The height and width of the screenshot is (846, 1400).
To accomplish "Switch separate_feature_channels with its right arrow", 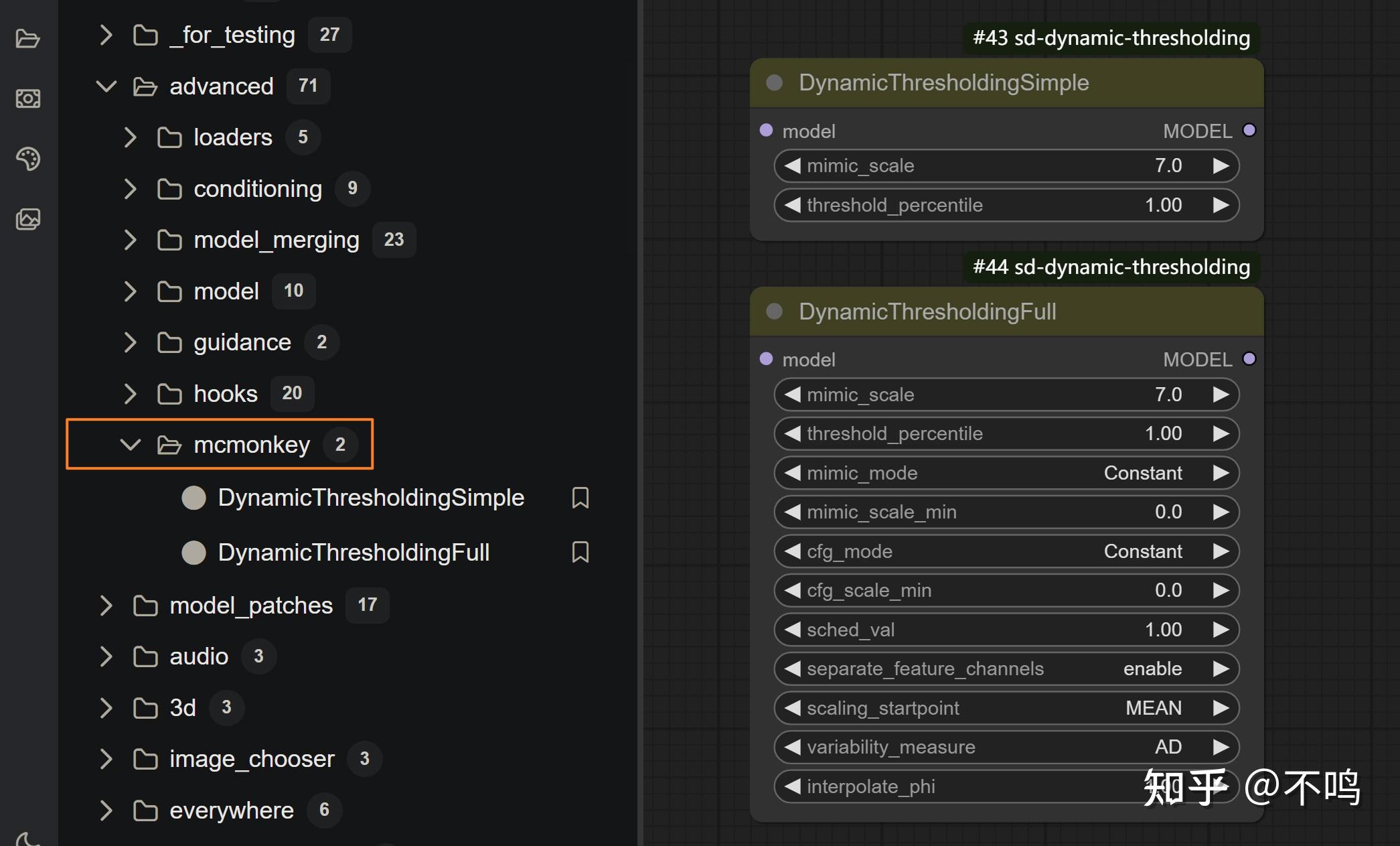I will point(1221,668).
